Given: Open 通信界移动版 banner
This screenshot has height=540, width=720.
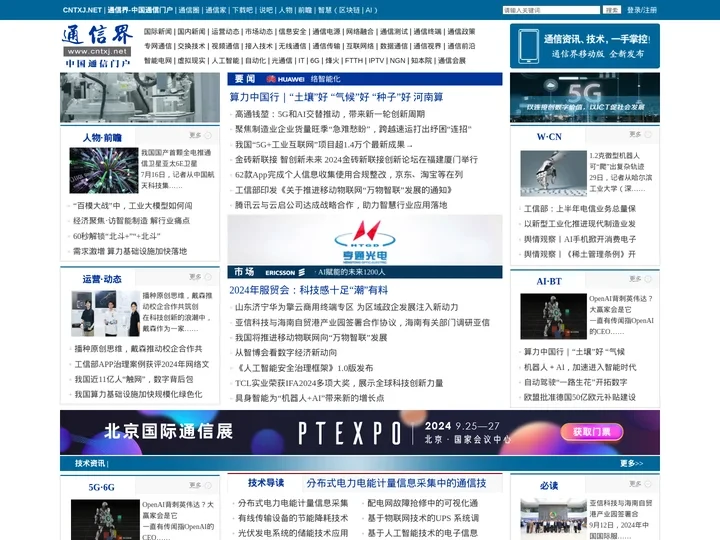Looking at the screenshot, I should 585,46.
